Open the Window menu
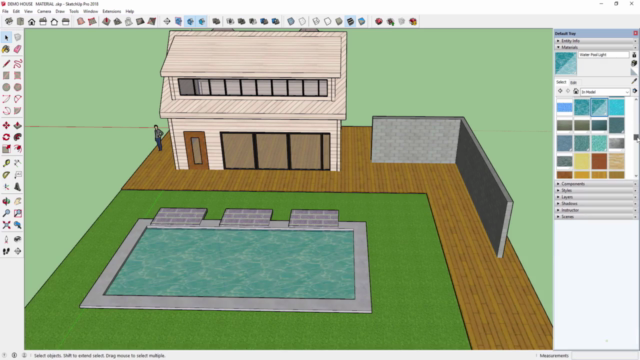This screenshot has height=360, width=640. [90, 11]
